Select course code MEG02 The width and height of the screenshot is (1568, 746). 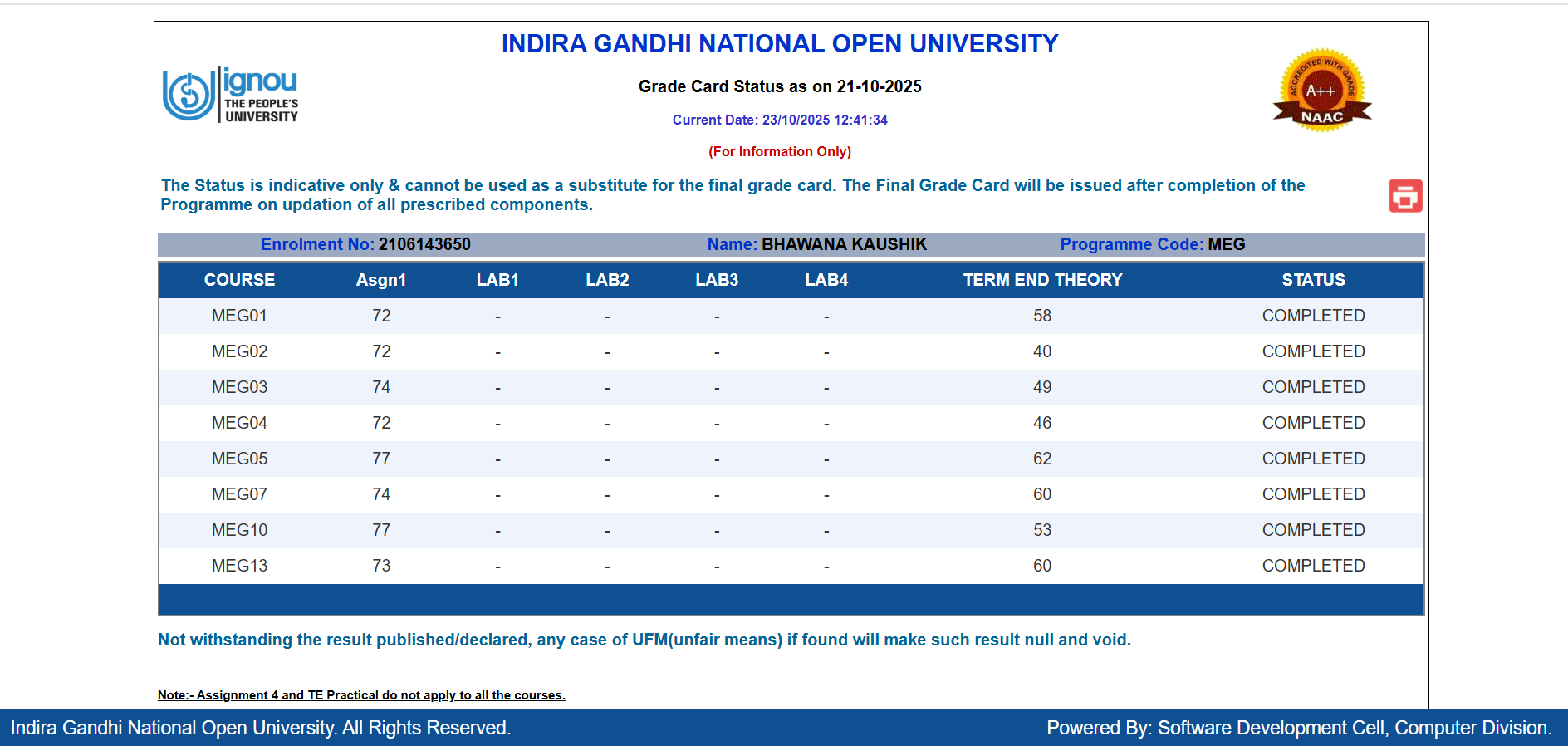[239, 351]
